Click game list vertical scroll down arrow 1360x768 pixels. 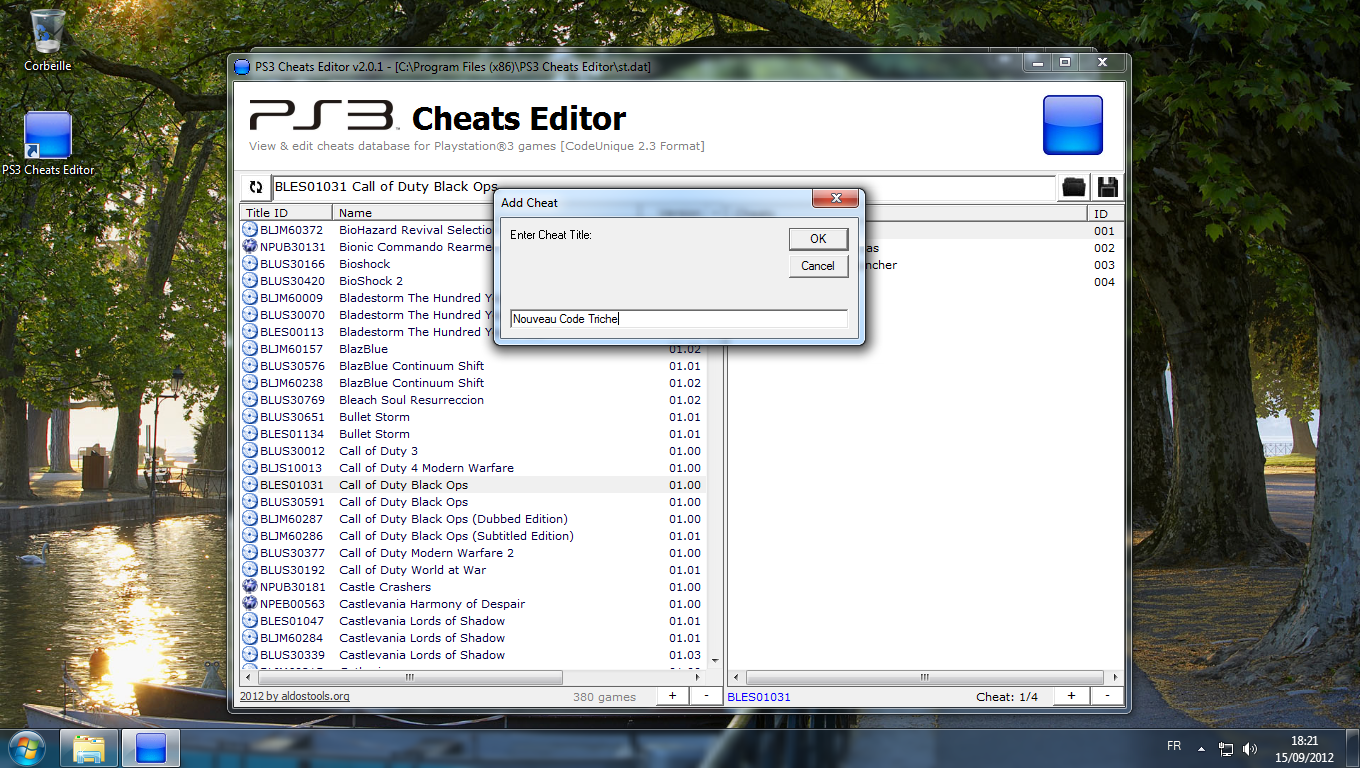714,661
